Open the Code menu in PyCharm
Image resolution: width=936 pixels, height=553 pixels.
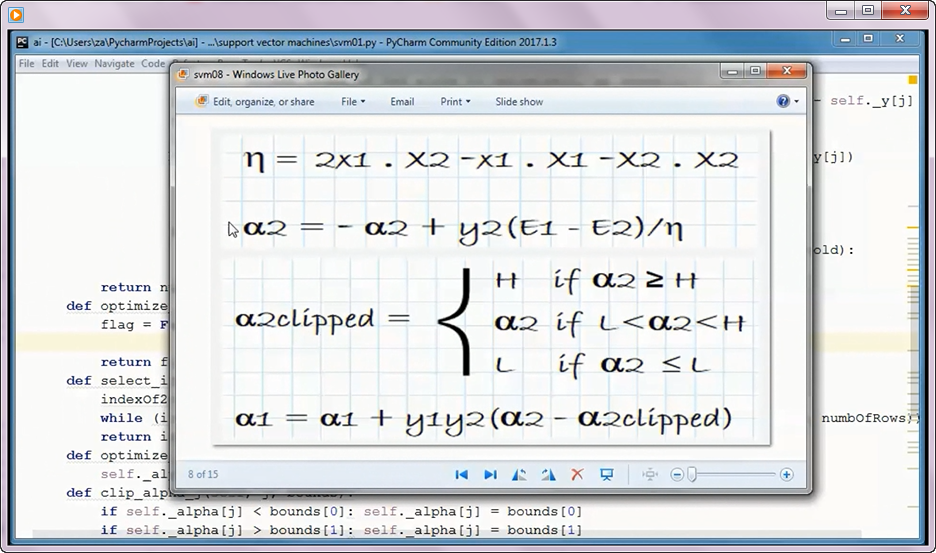pos(153,63)
